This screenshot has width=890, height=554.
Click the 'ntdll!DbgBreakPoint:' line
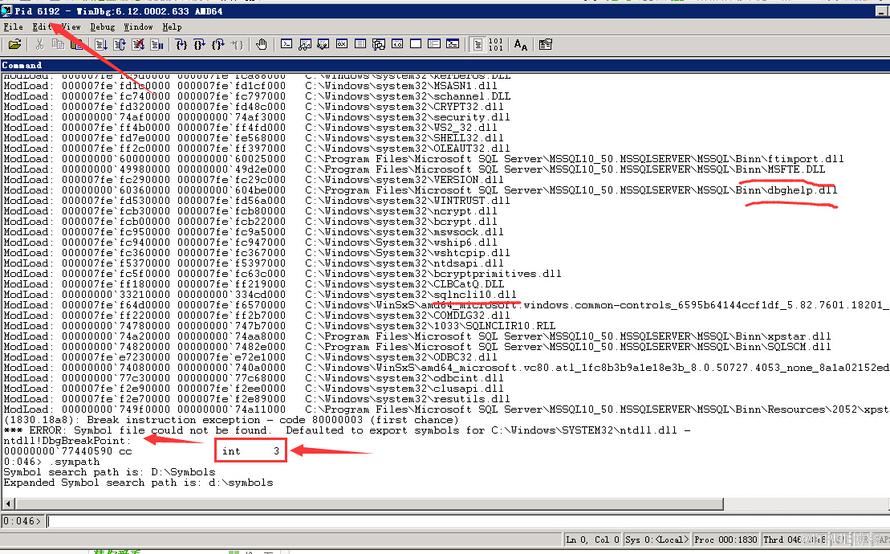click(67, 440)
